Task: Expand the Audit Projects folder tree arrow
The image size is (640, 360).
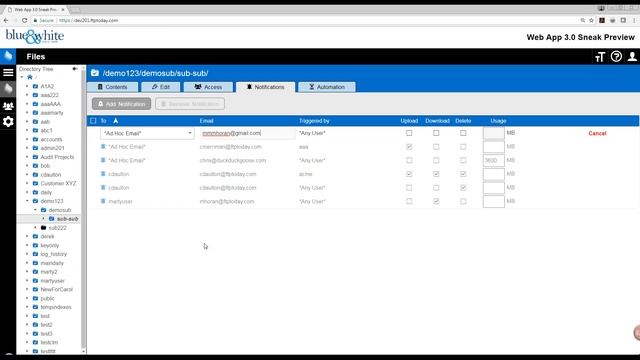Action: (x=27, y=157)
